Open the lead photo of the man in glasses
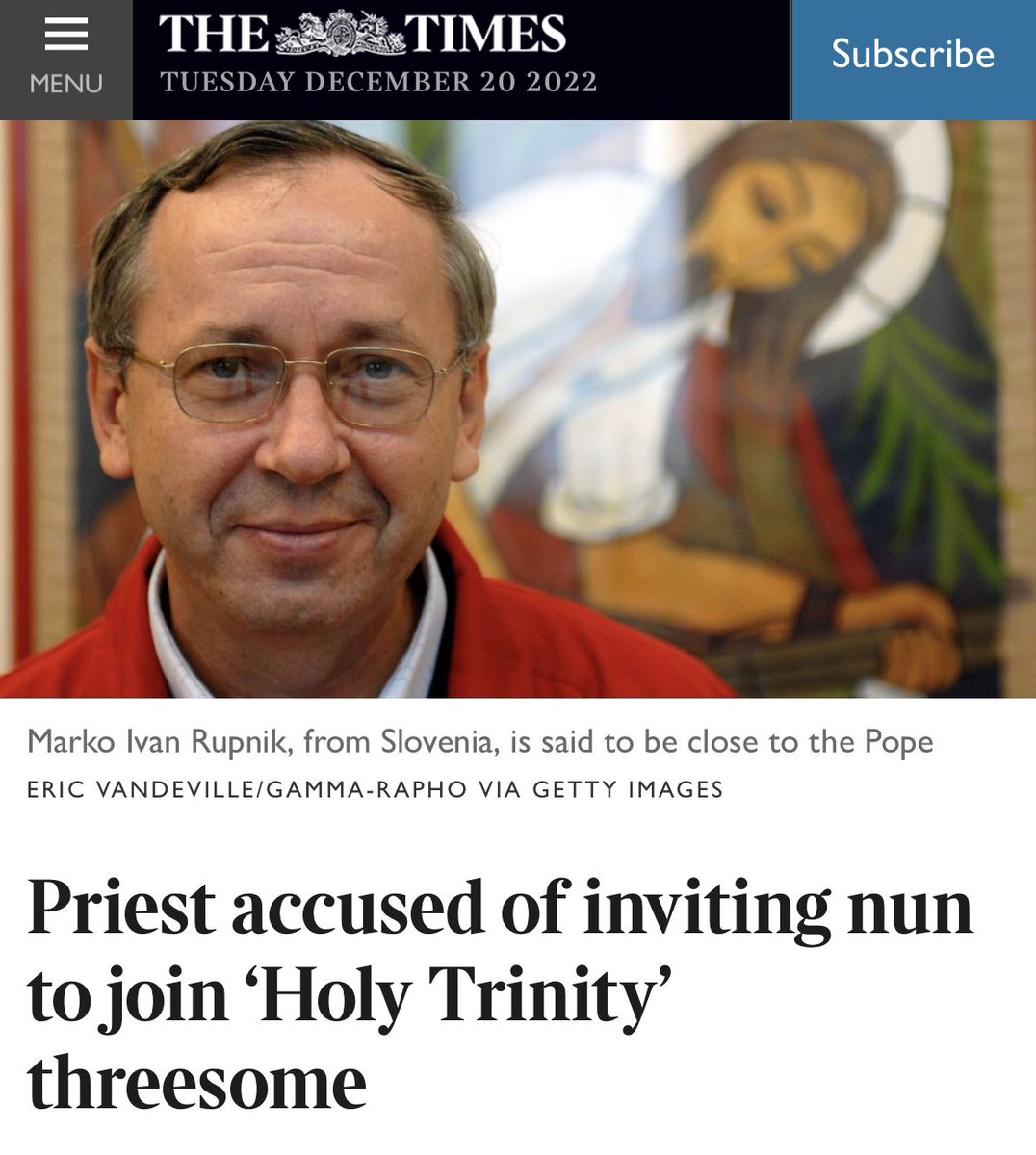 pyautogui.click(x=518, y=409)
